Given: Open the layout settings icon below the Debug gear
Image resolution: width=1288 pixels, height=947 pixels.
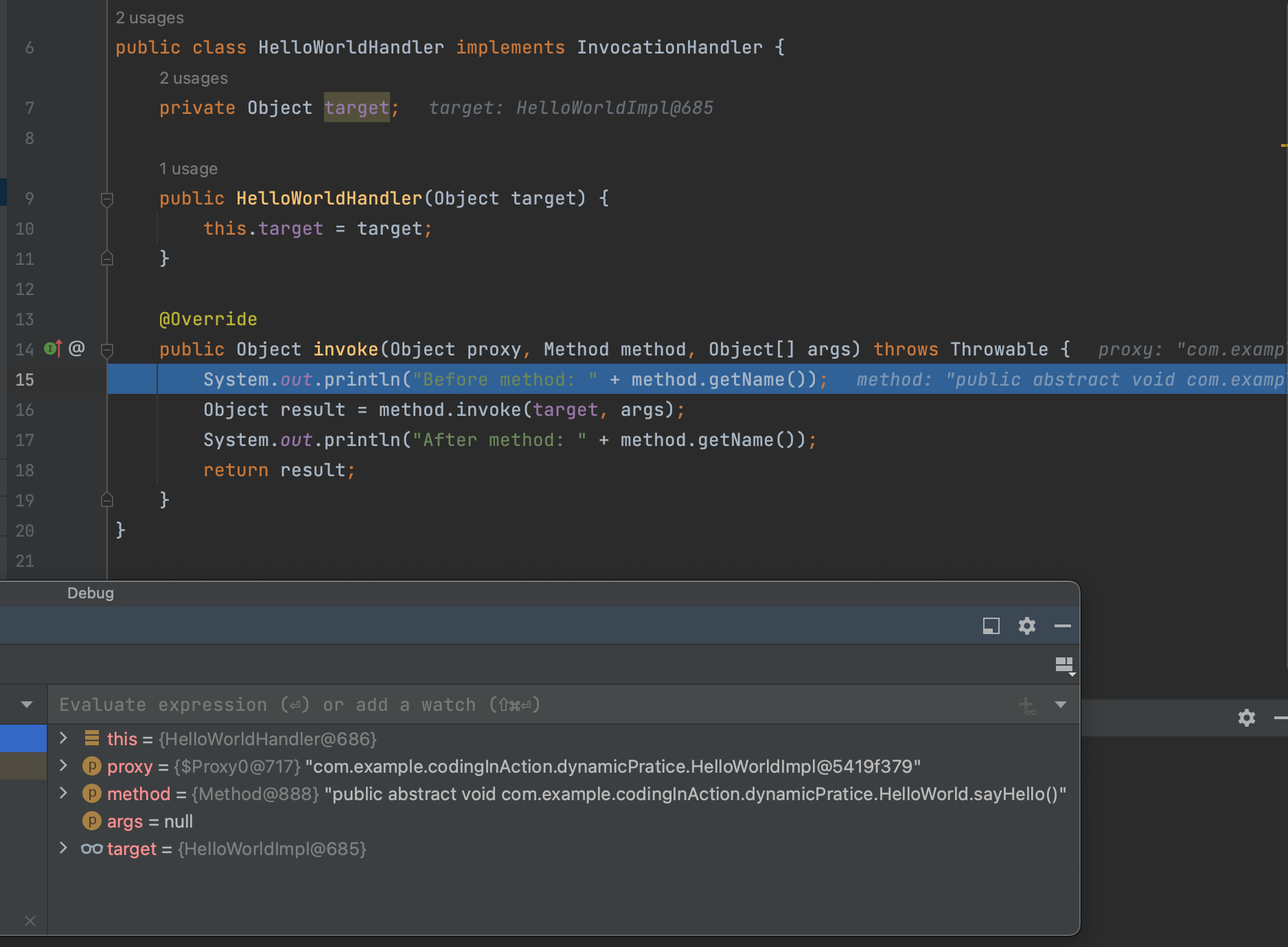Looking at the screenshot, I should pyautogui.click(x=1063, y=665).
